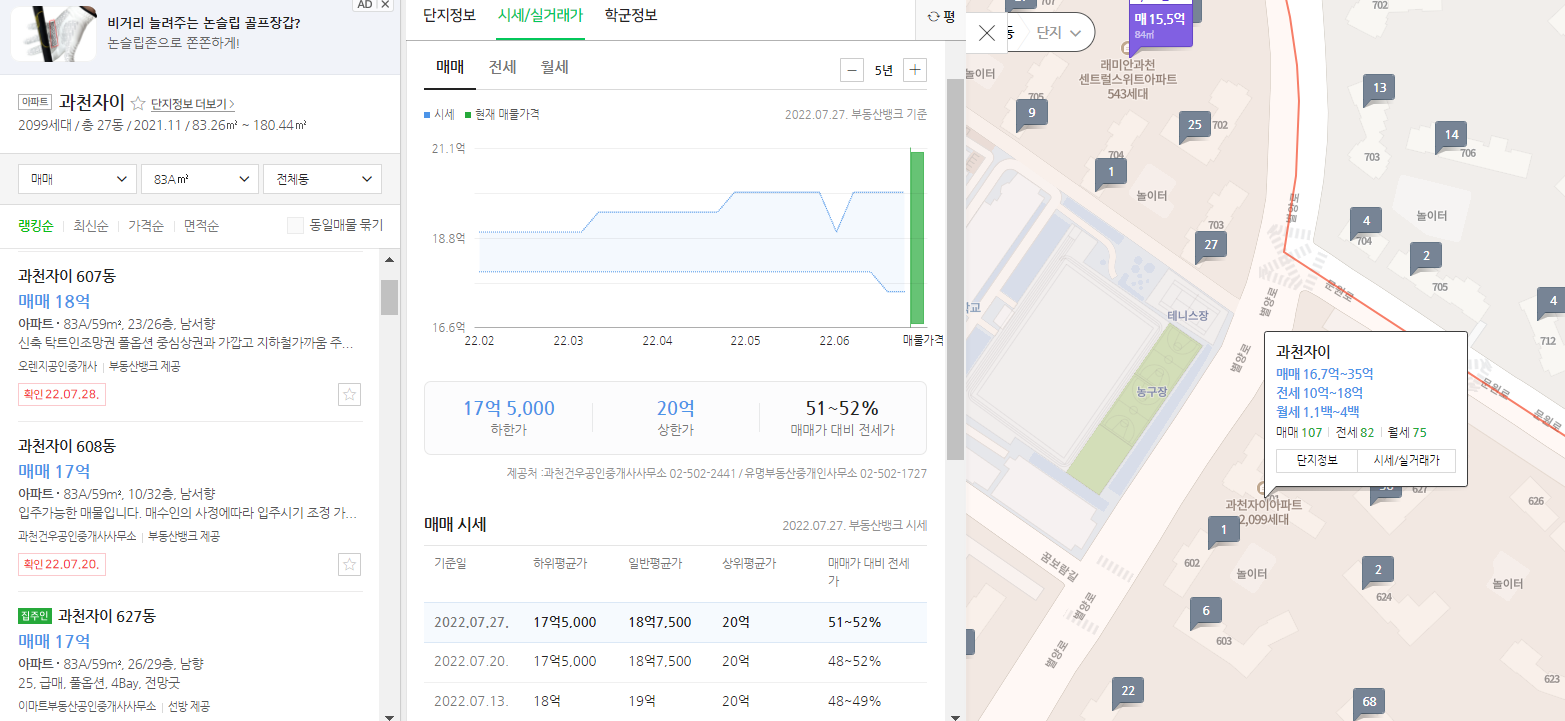Click the listing panel vertical scrollbar thumb
This screenshot has height=721, width=1565.
tap(389, 297)
